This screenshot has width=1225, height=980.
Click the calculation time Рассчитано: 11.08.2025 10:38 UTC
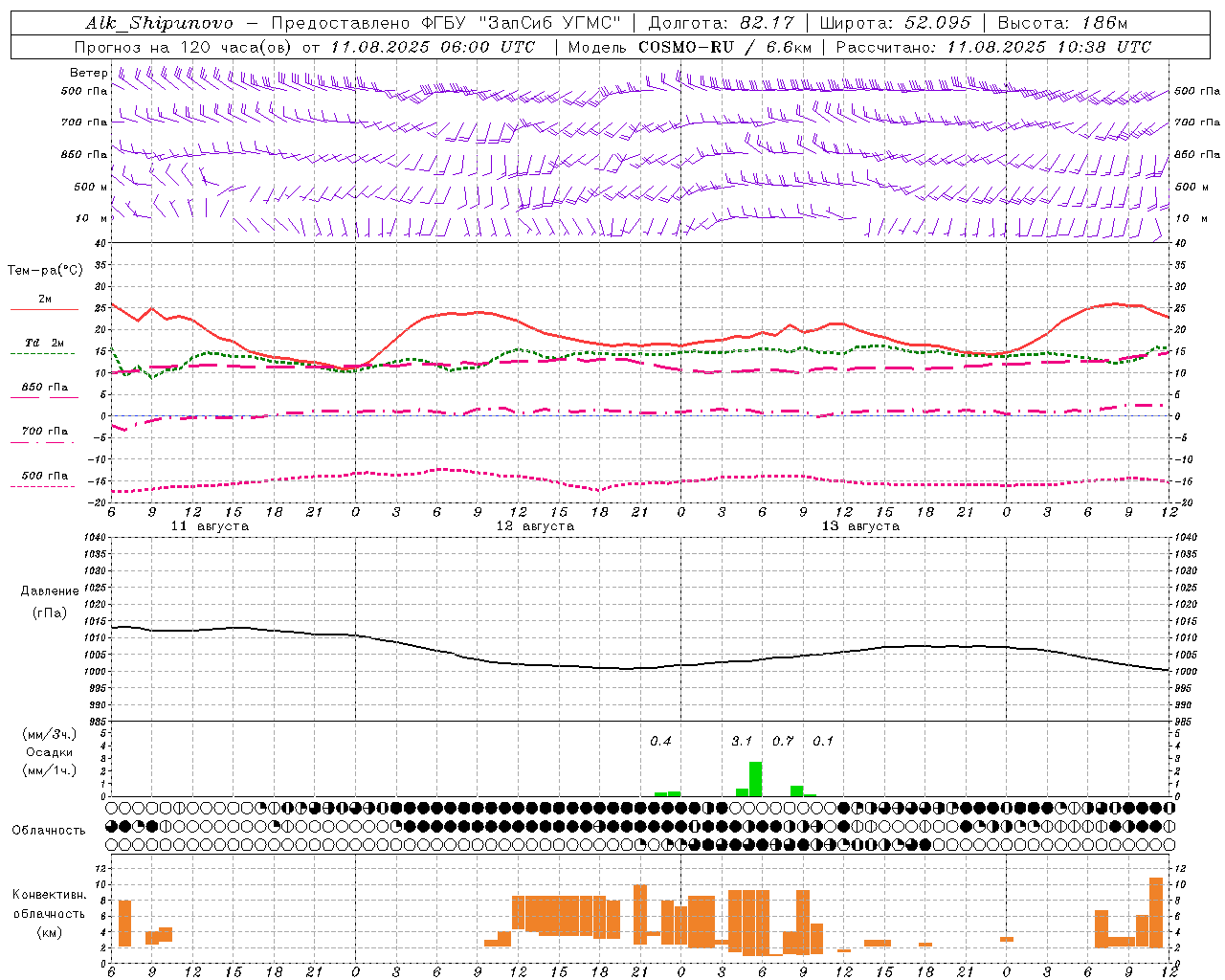993,47
